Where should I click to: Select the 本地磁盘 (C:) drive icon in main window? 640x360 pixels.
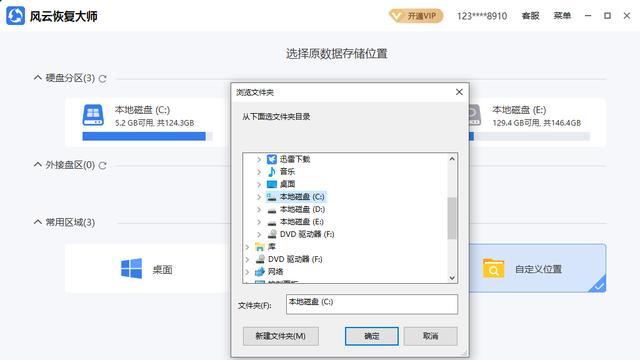(x=93, y=115)
